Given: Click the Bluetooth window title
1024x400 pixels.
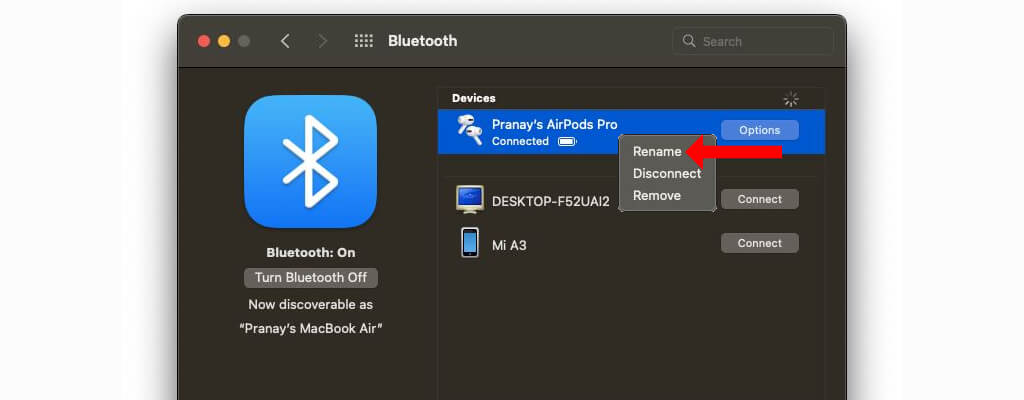Looking at the screenshot, I should 423,41.
